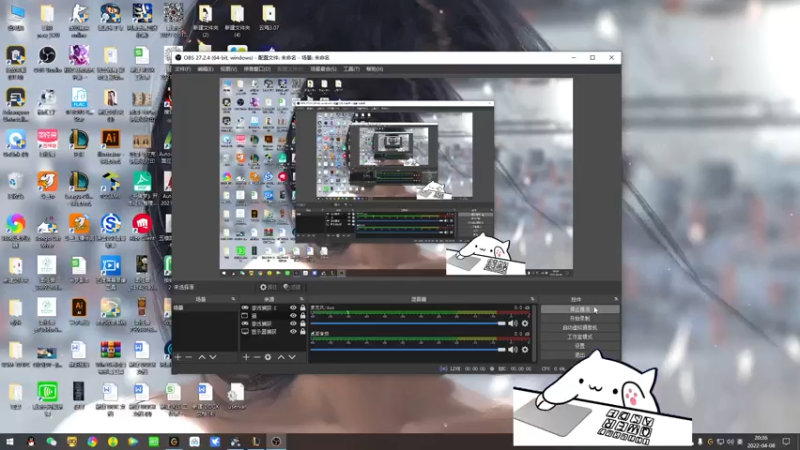800x450 pixels.
Task: Hide the display capture source
Action: (293, 332)
